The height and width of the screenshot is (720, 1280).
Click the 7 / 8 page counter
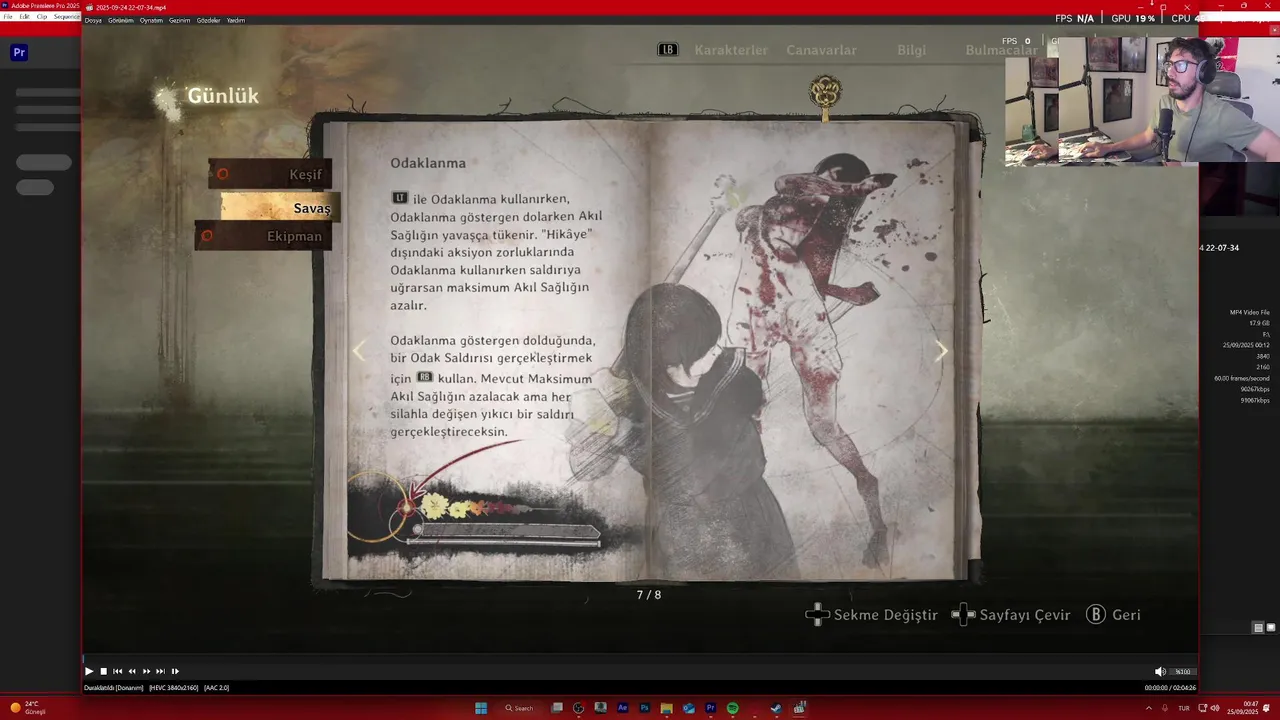tap(649, 595)
